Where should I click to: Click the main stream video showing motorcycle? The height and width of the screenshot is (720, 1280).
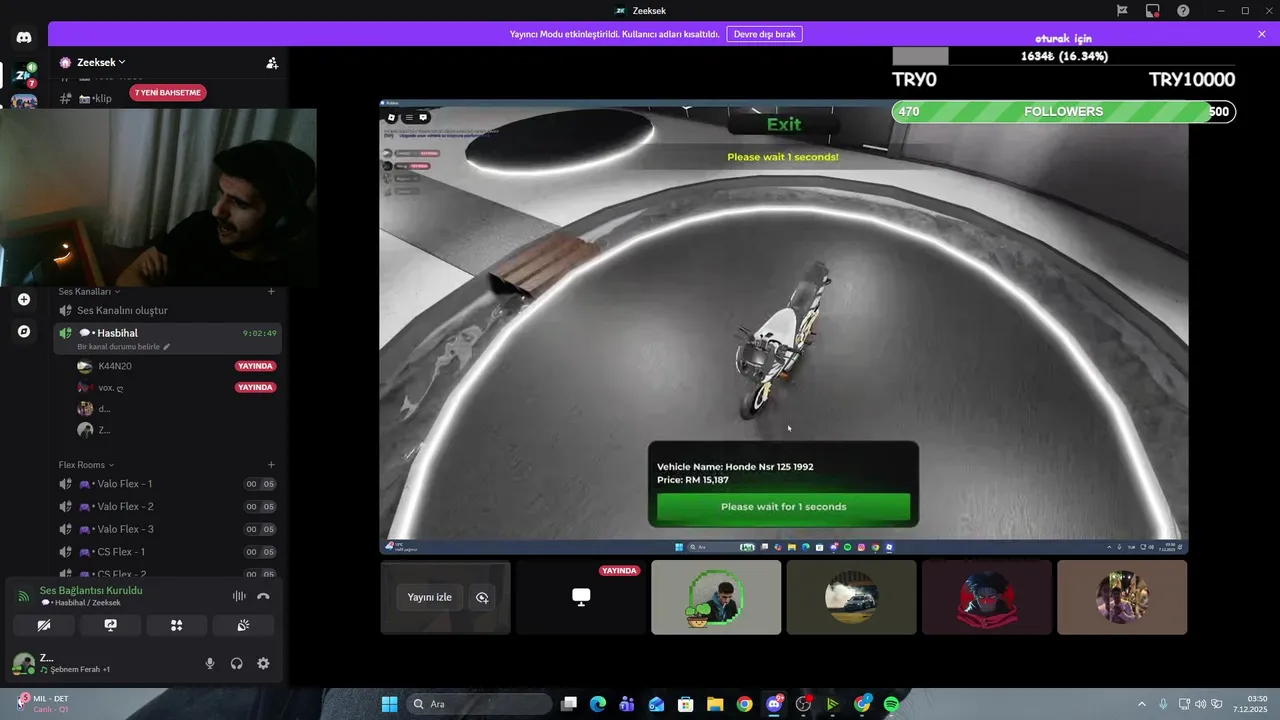[x=784, y=326]
